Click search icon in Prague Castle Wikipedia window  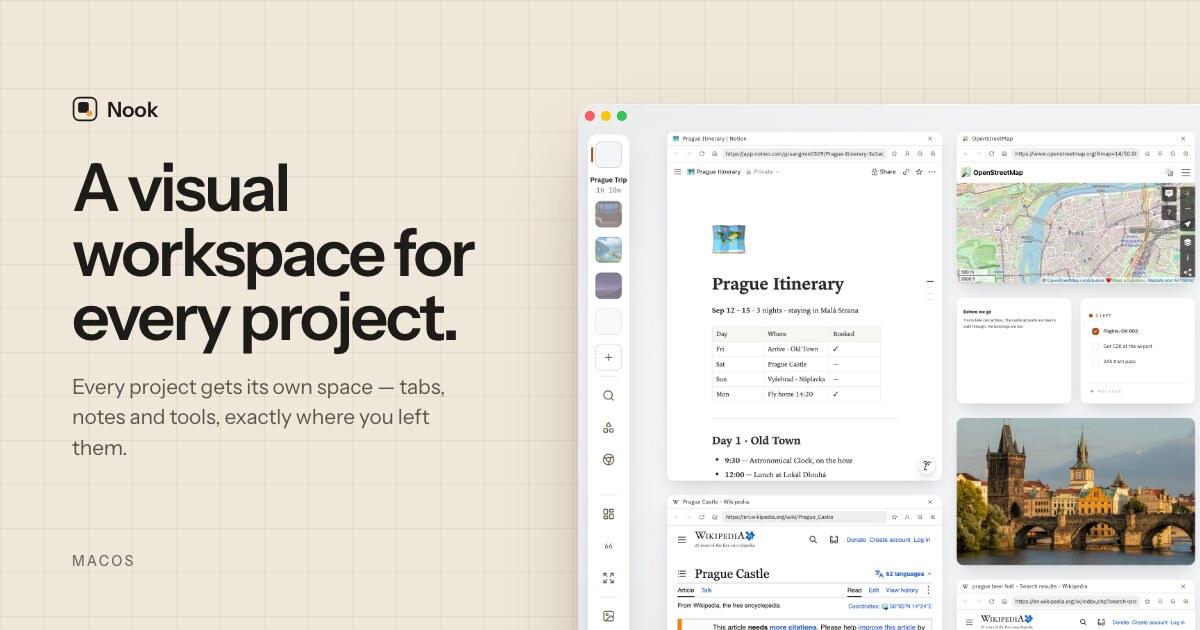click(813, 539)
